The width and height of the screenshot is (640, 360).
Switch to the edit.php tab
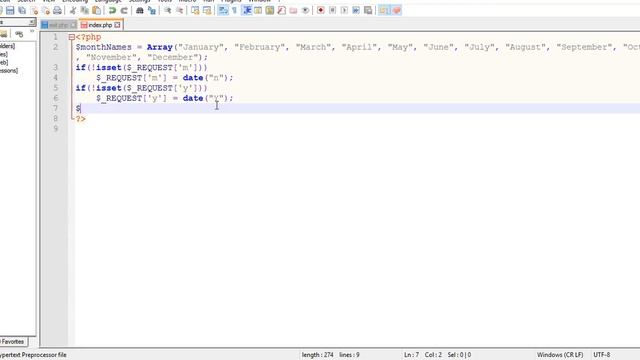[x=58, y=25]
